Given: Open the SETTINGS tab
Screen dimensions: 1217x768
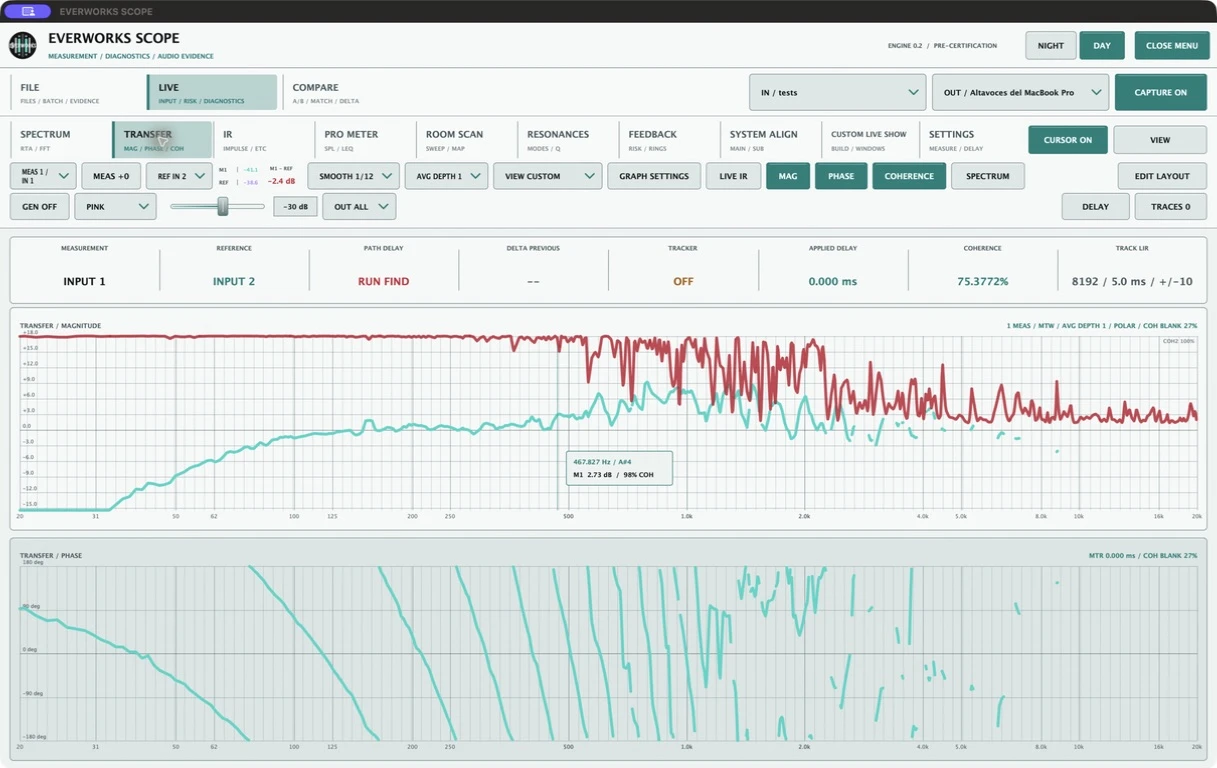Looking at the screenshot, I should (970, 140).
